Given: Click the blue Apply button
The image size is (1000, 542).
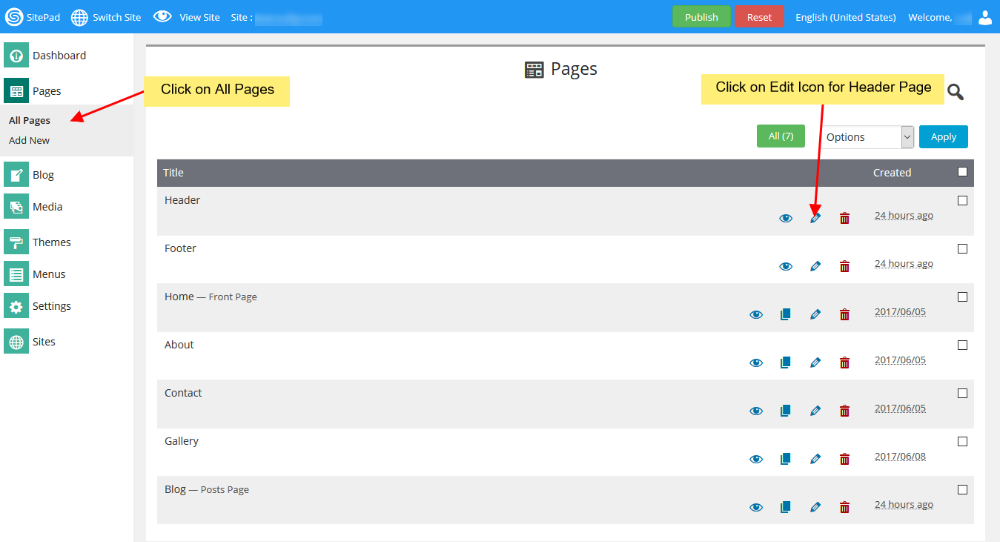Looking at the screenshot, I should tap(943, 137).
